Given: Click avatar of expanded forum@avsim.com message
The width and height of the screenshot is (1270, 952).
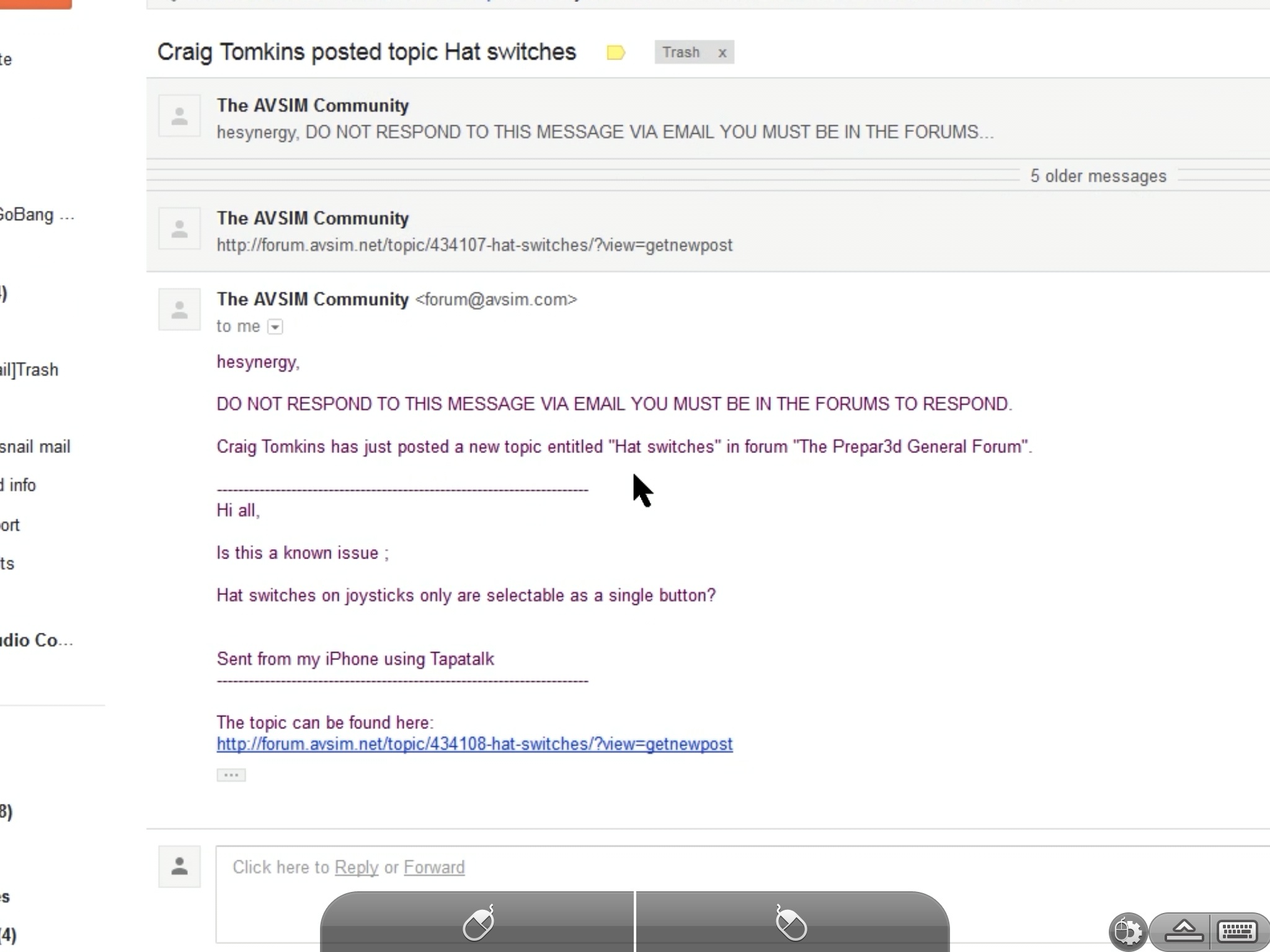Looking at the screenshot, I should (179, 309).
